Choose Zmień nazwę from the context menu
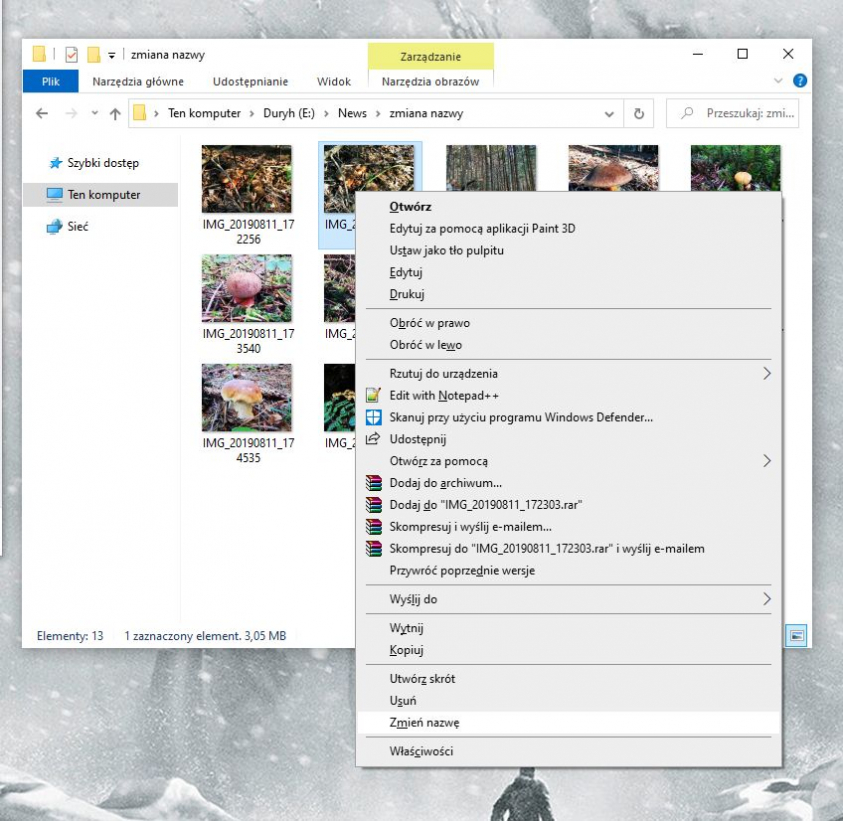The image size is (843, 821). 418,721
